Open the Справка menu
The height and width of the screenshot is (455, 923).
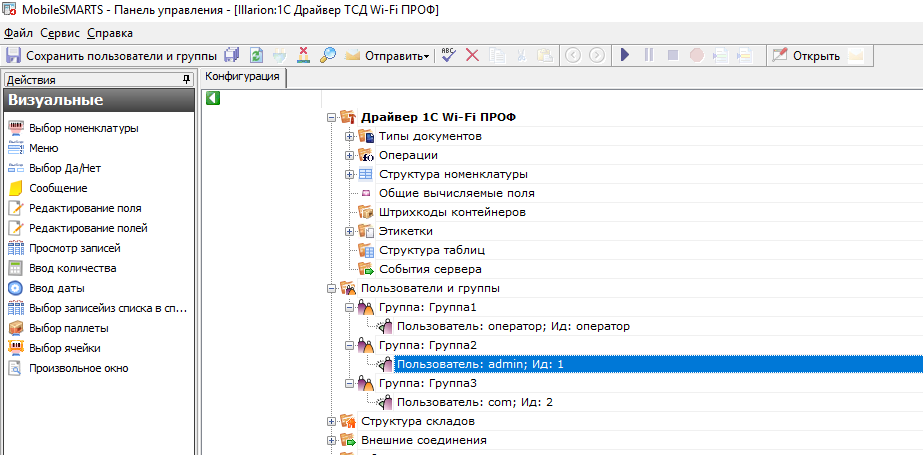[x=110, y=33]
